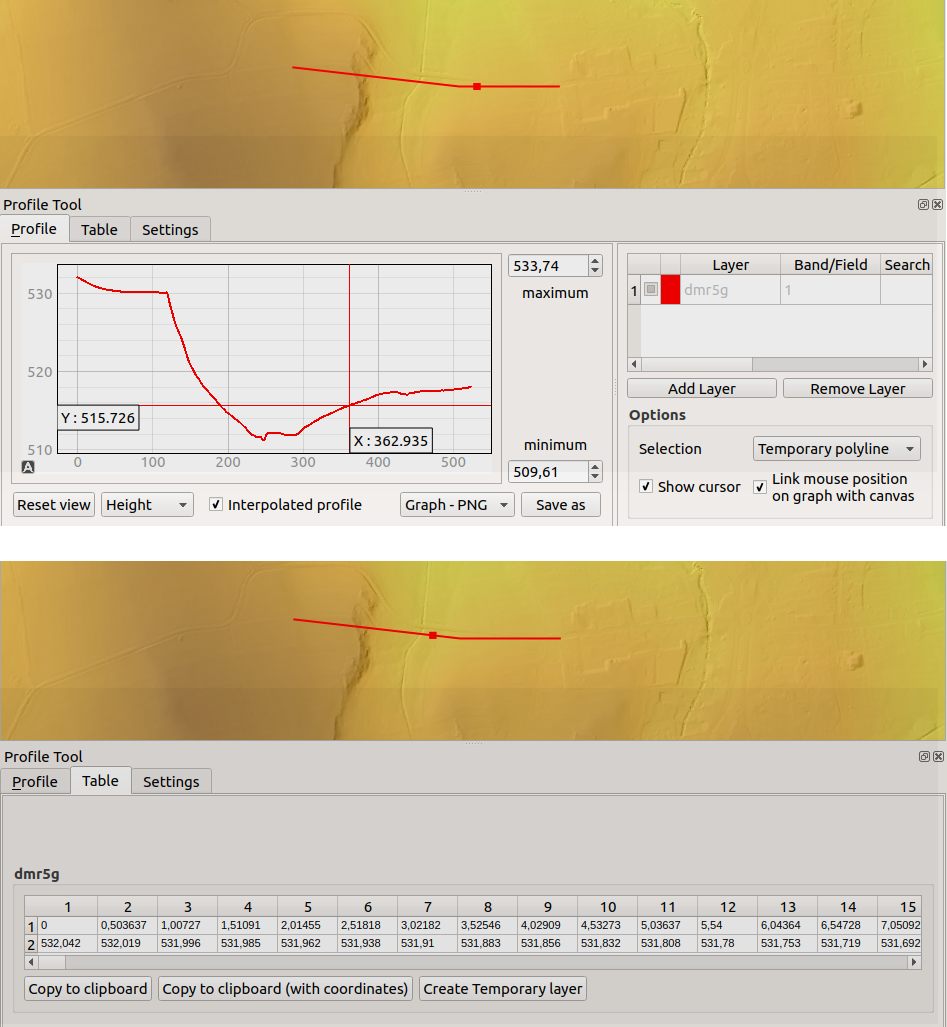Click table cell 5,54

pyautogui.click(x=728, y=925)
